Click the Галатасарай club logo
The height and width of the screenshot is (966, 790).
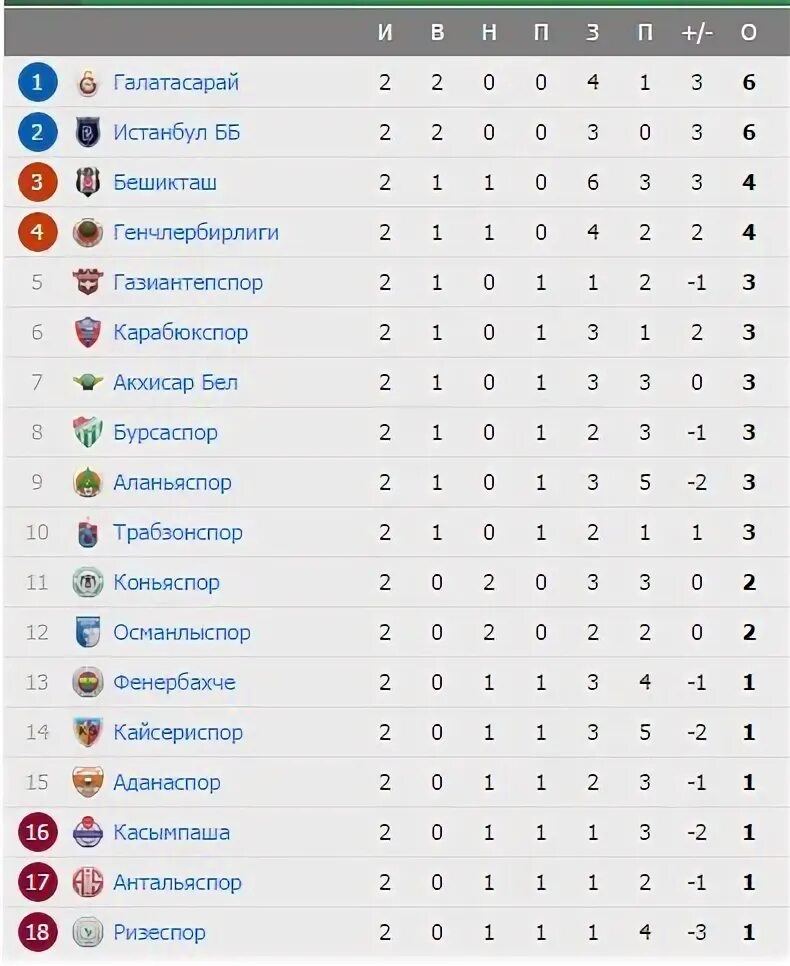(88, 83)
